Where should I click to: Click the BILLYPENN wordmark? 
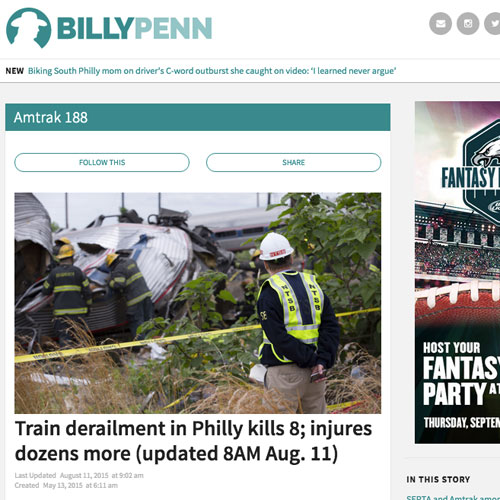coord(135,28)
